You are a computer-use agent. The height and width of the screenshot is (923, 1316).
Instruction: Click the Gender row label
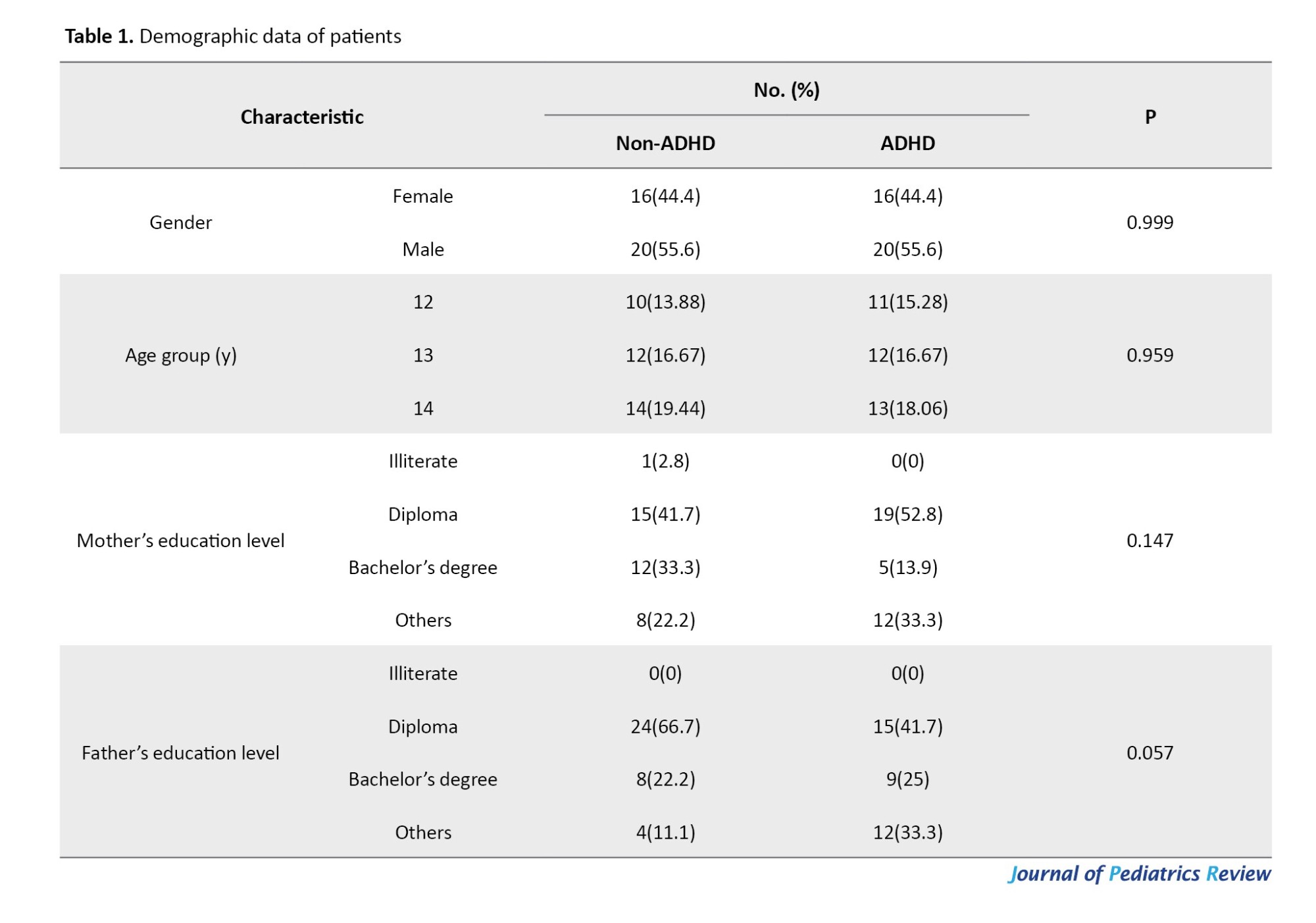[180, 223]
